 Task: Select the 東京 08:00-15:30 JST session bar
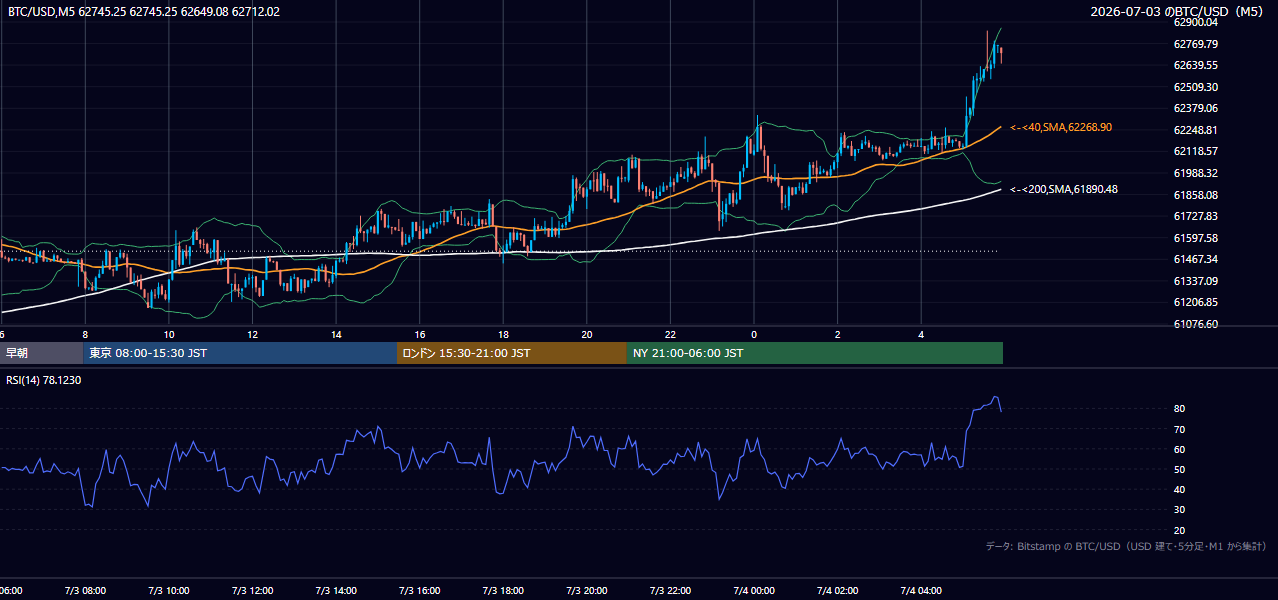click(x=240, y=353)
